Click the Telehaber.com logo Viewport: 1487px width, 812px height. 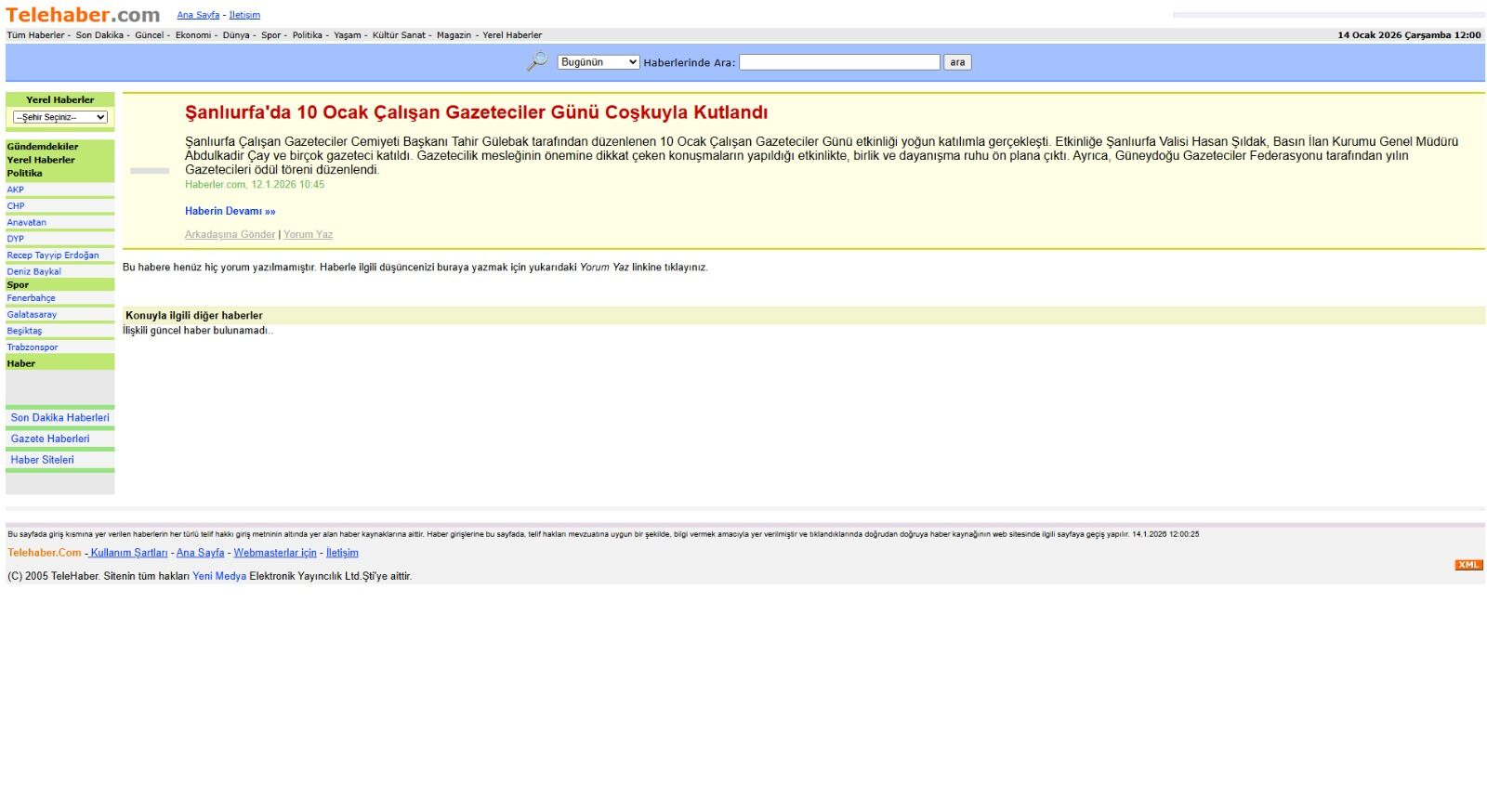(x=83, y=15)
